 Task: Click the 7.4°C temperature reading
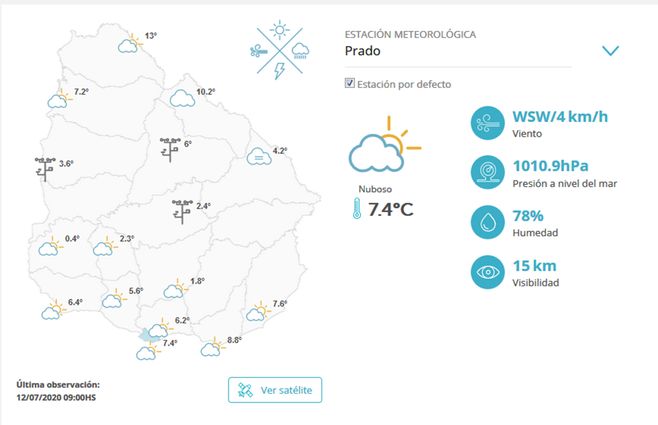coord(390,209)
